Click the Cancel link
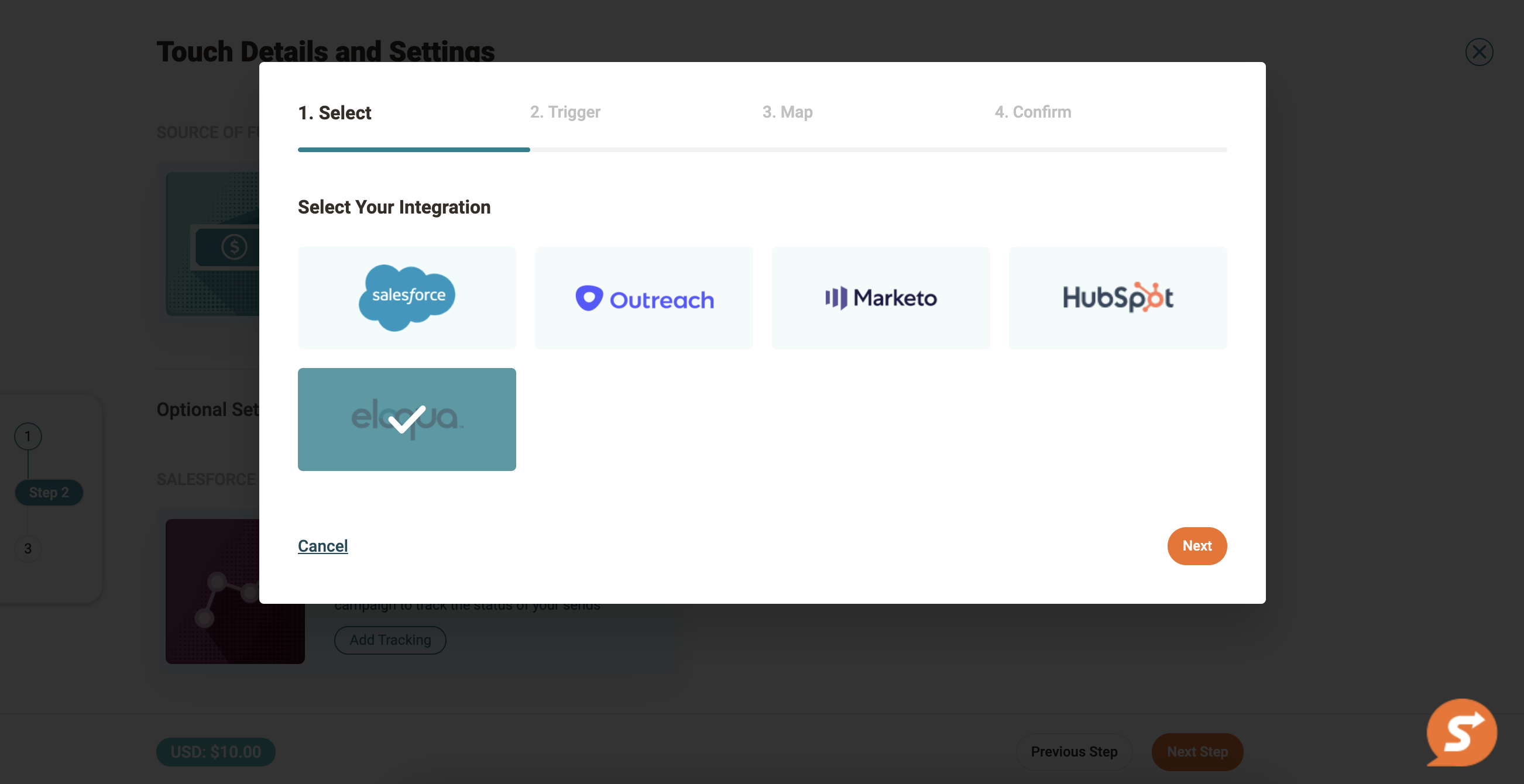Image resolution: width=1524 pixels, height=784 pixels. [x=322, y=545]
